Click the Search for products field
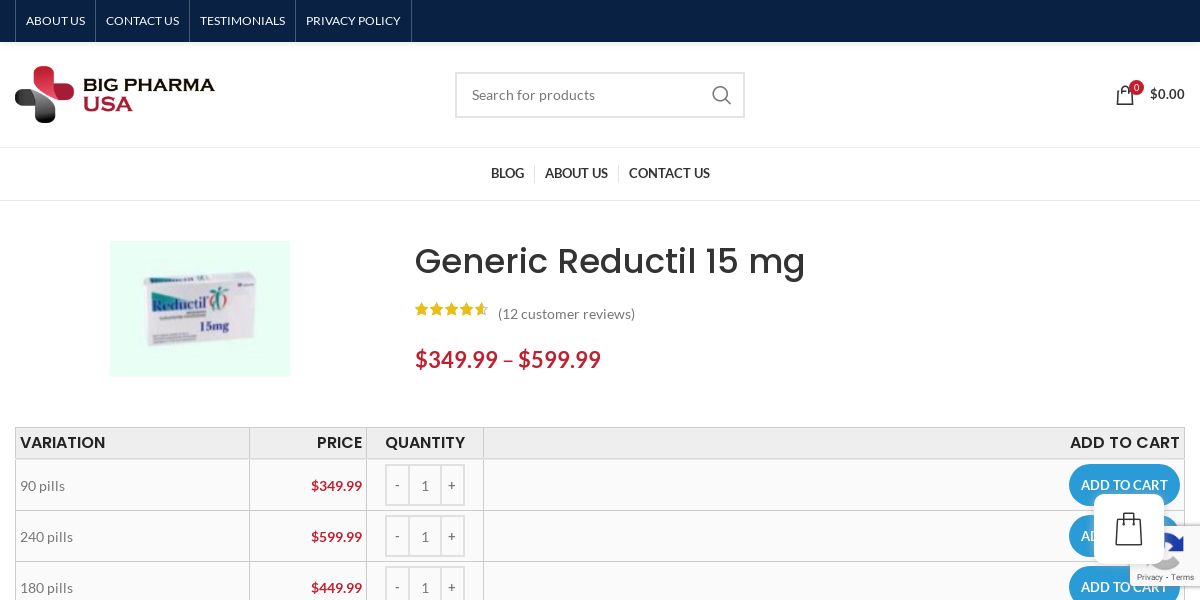This screenshot has width=1200, height=600. (x=585, y=95)
